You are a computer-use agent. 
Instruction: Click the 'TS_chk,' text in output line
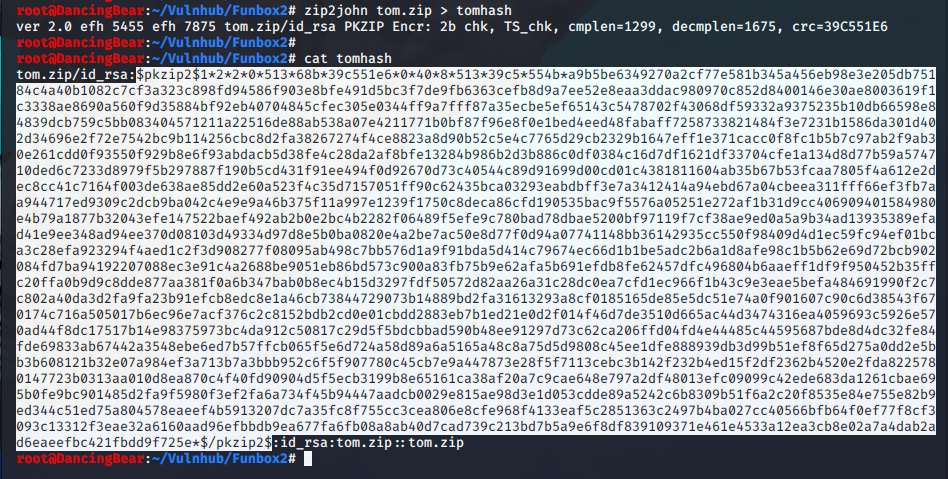[x=532, y=27]
